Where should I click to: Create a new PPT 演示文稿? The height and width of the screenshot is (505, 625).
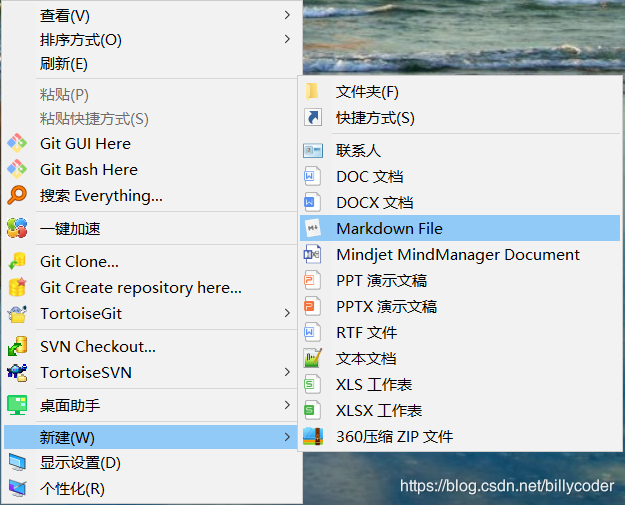tap(460, 280)
